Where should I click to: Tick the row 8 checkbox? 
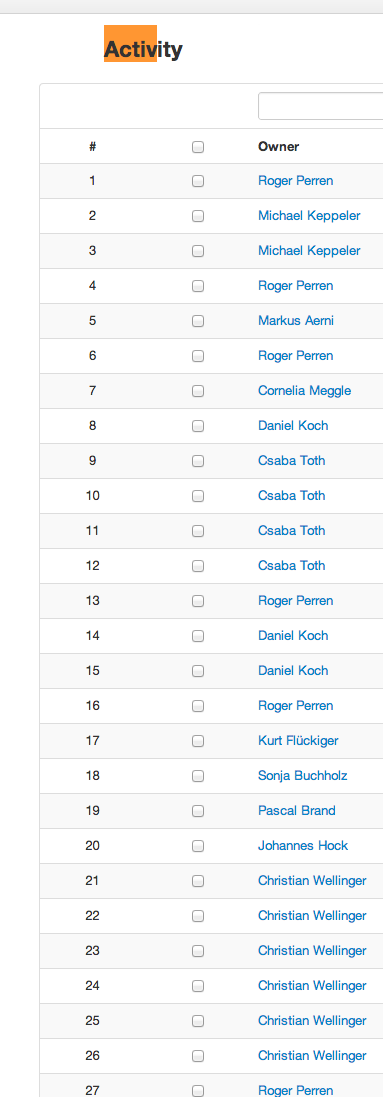tap(197, 426)
